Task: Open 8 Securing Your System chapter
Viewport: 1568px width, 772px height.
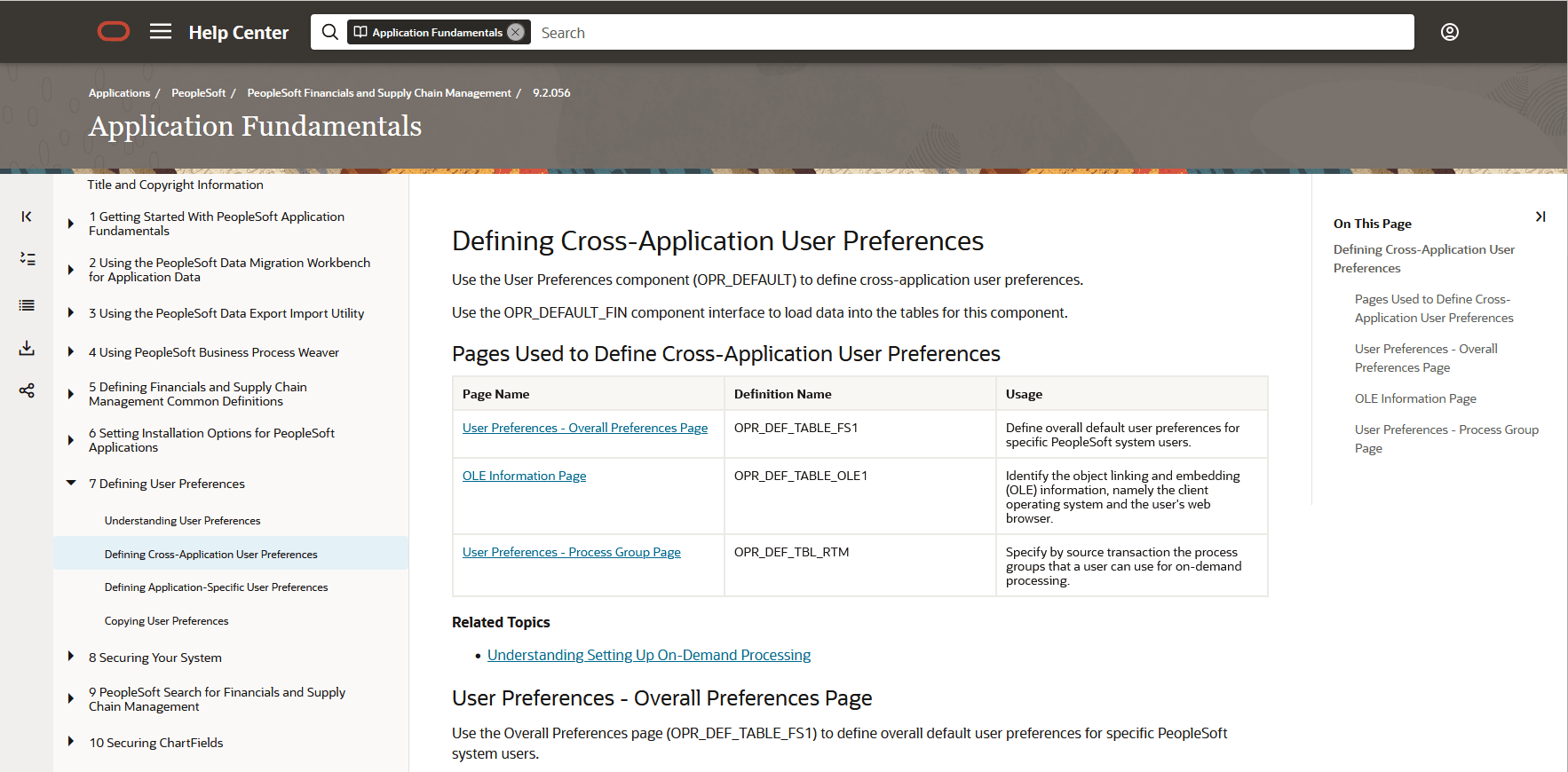Action: coord(155,658)
